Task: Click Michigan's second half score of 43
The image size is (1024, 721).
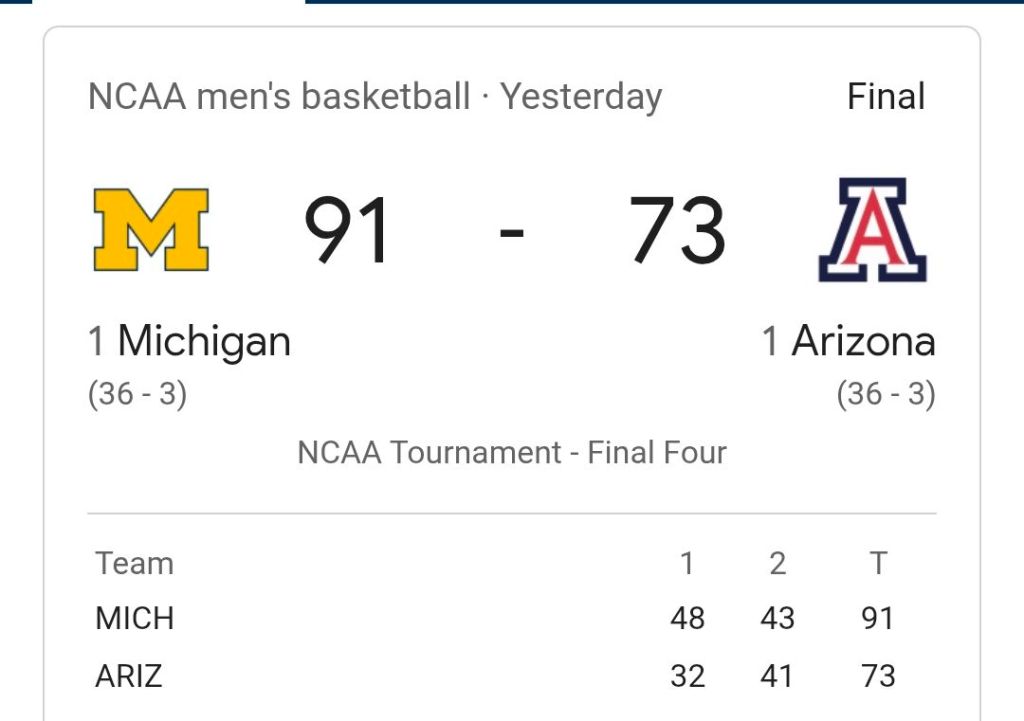Action: point(777,619)
